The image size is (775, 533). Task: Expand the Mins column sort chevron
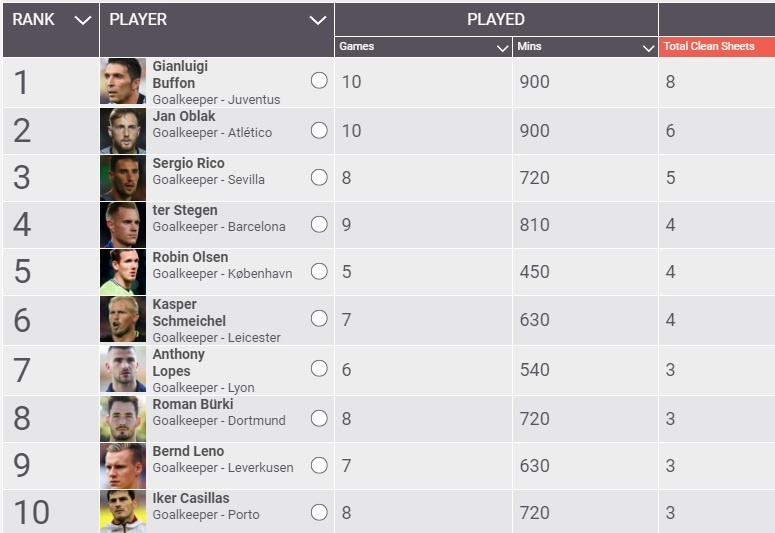coord(647,47)
